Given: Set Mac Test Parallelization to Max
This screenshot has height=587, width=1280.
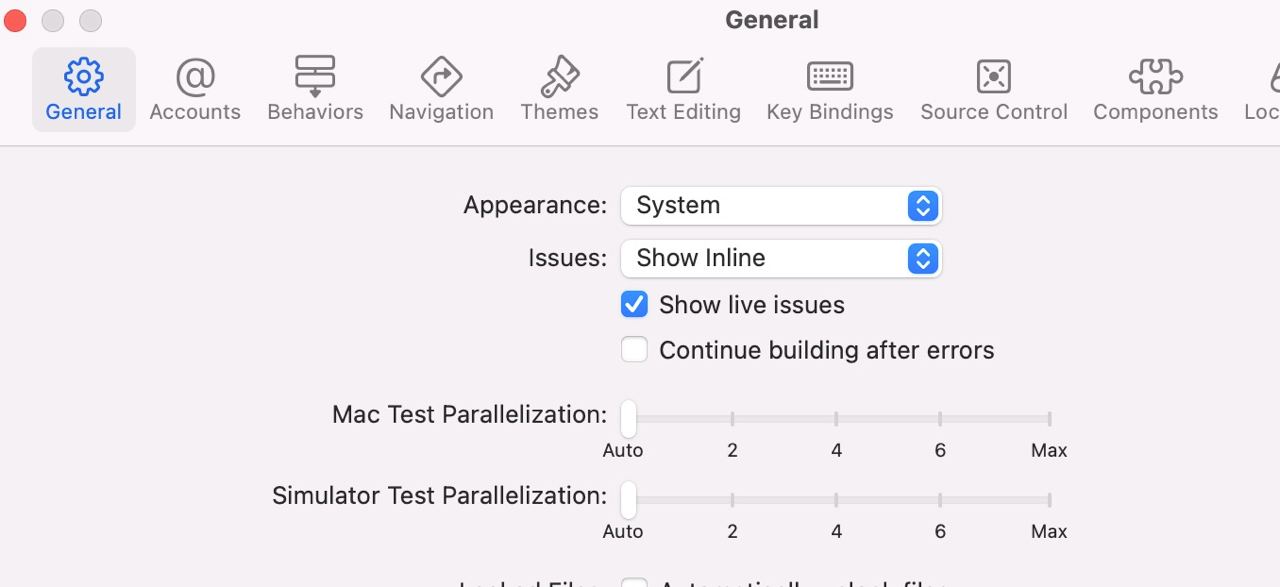Looking at the screenshot, I should (x=1049, y=418).
